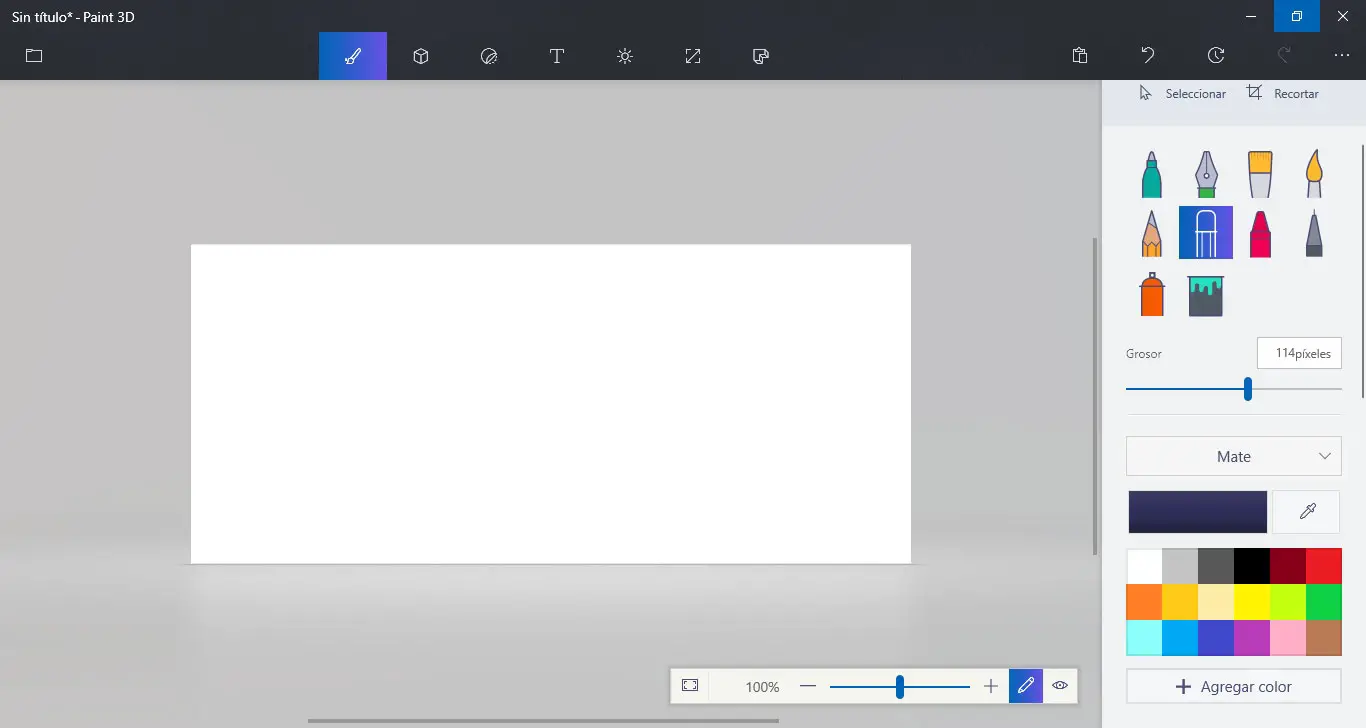Click the white drawing canvas

[551, 404]
